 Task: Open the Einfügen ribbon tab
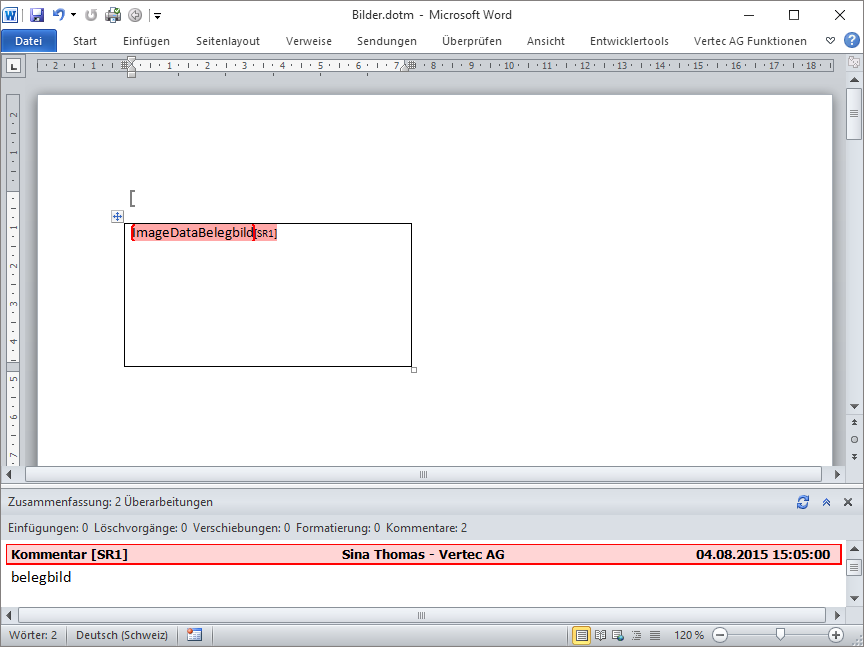click(x=146, y=41)
